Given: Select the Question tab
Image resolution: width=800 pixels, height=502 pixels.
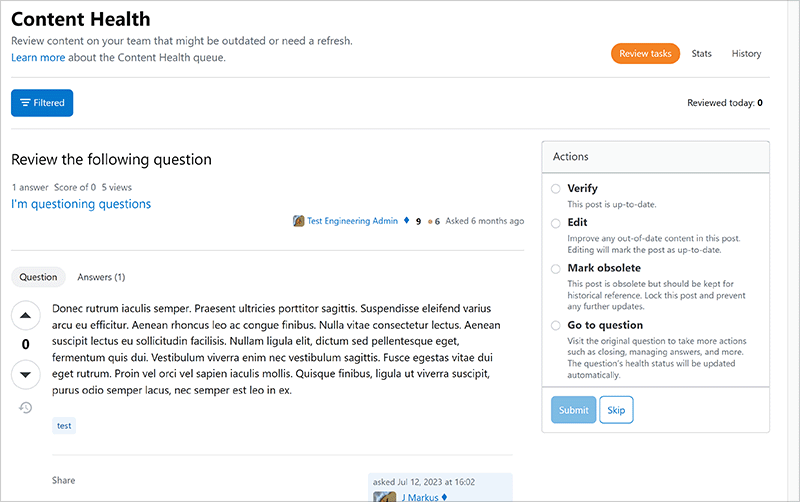Looking at the screenshot, I should point(39,277).
